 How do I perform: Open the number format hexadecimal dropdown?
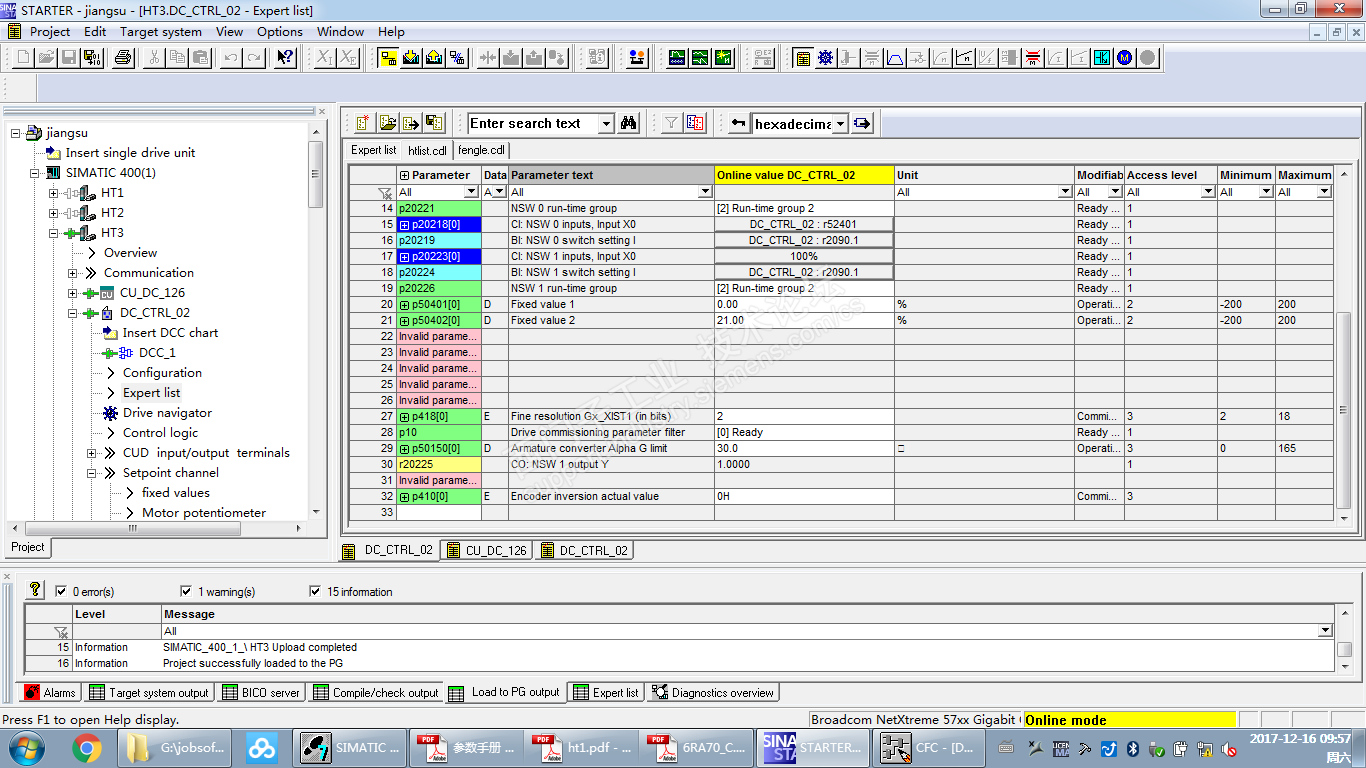[840, 124]
